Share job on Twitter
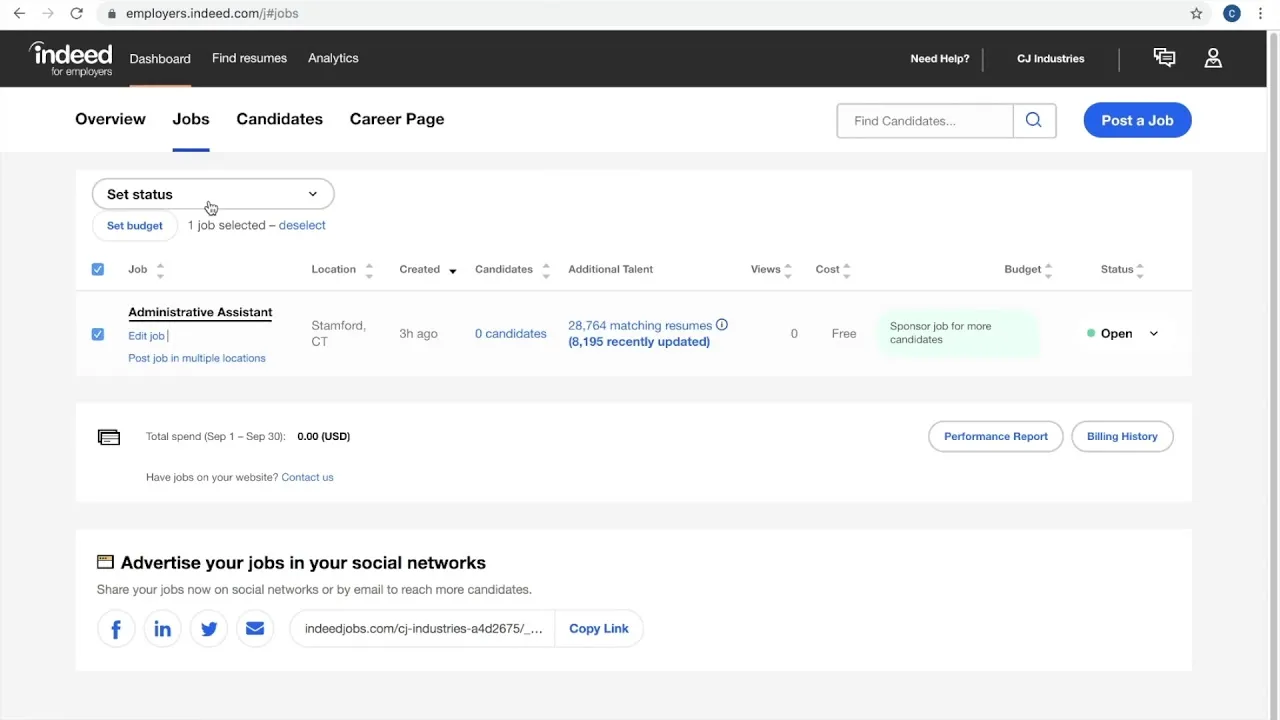This screenshot has height=720, width=1280. pos(208,629)
